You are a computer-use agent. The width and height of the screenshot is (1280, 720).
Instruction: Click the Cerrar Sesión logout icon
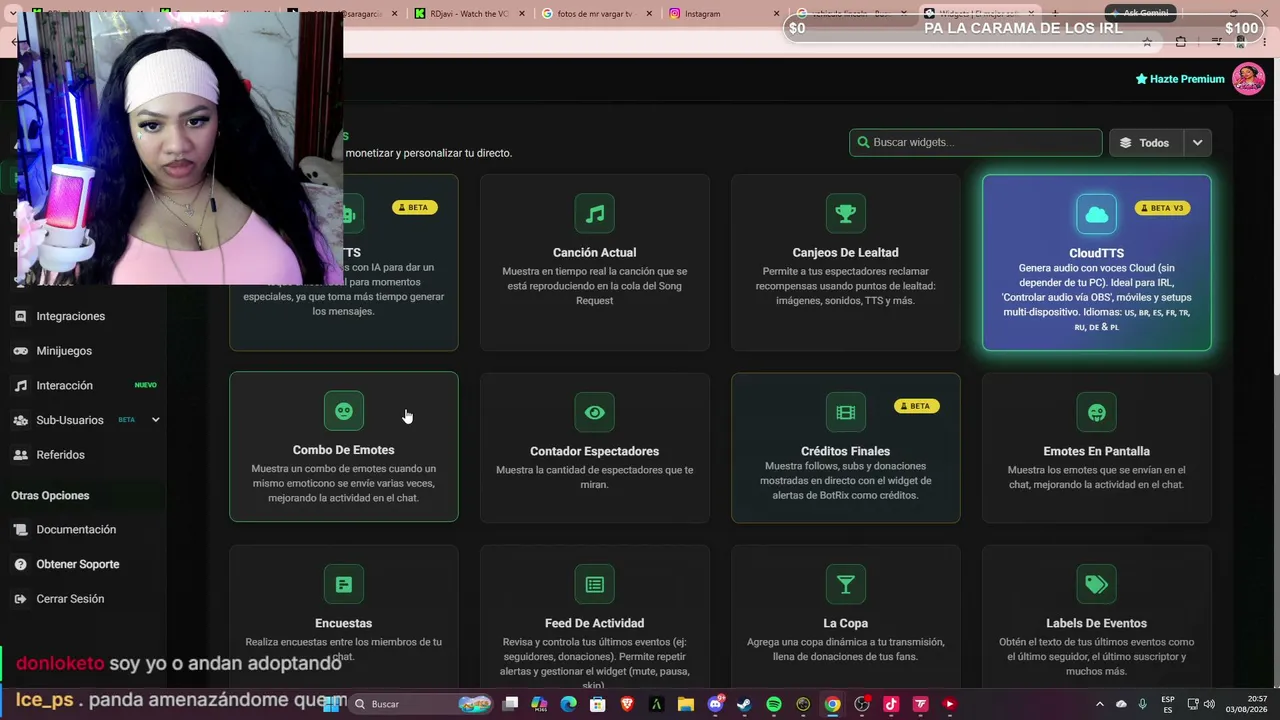(20, 599)
